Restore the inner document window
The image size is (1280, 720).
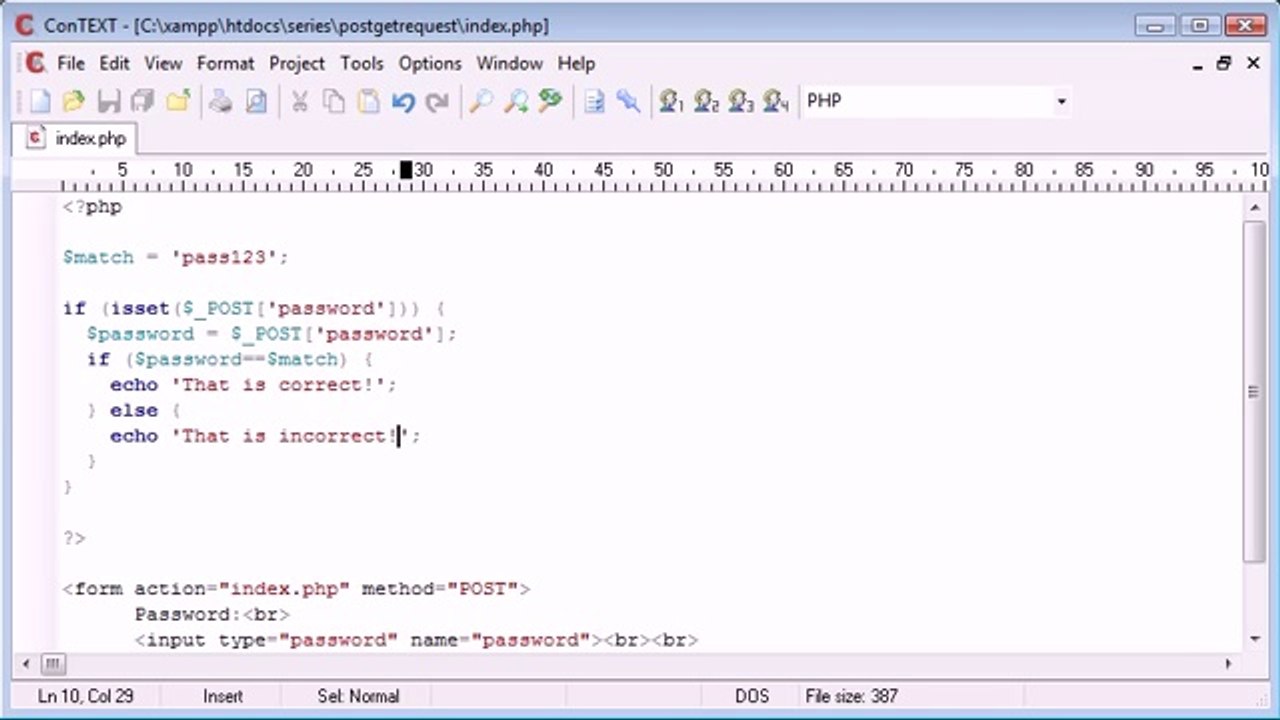[1224, 64]
